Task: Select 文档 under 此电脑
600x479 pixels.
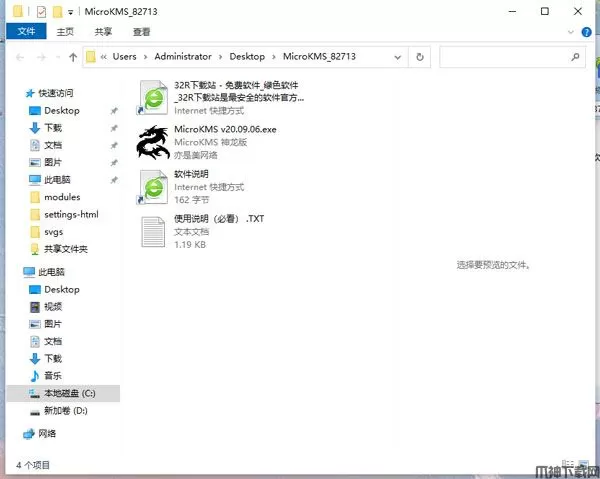Action: pos(53,341)
